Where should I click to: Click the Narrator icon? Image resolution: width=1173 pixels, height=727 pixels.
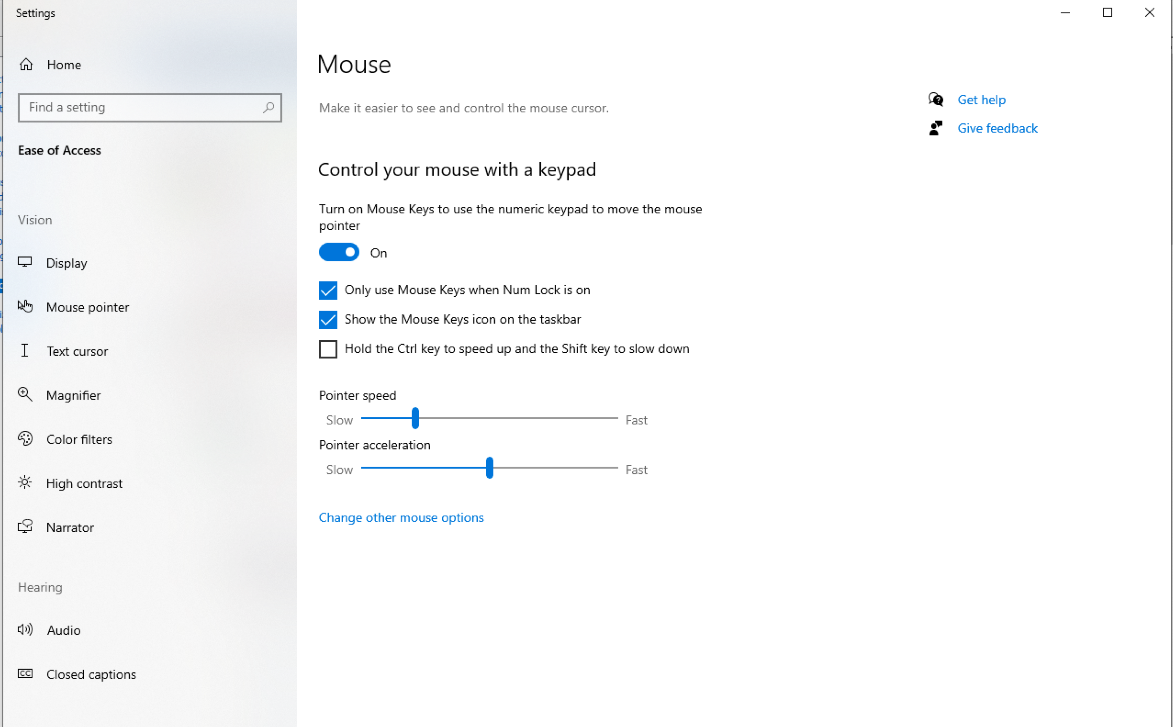26,527
